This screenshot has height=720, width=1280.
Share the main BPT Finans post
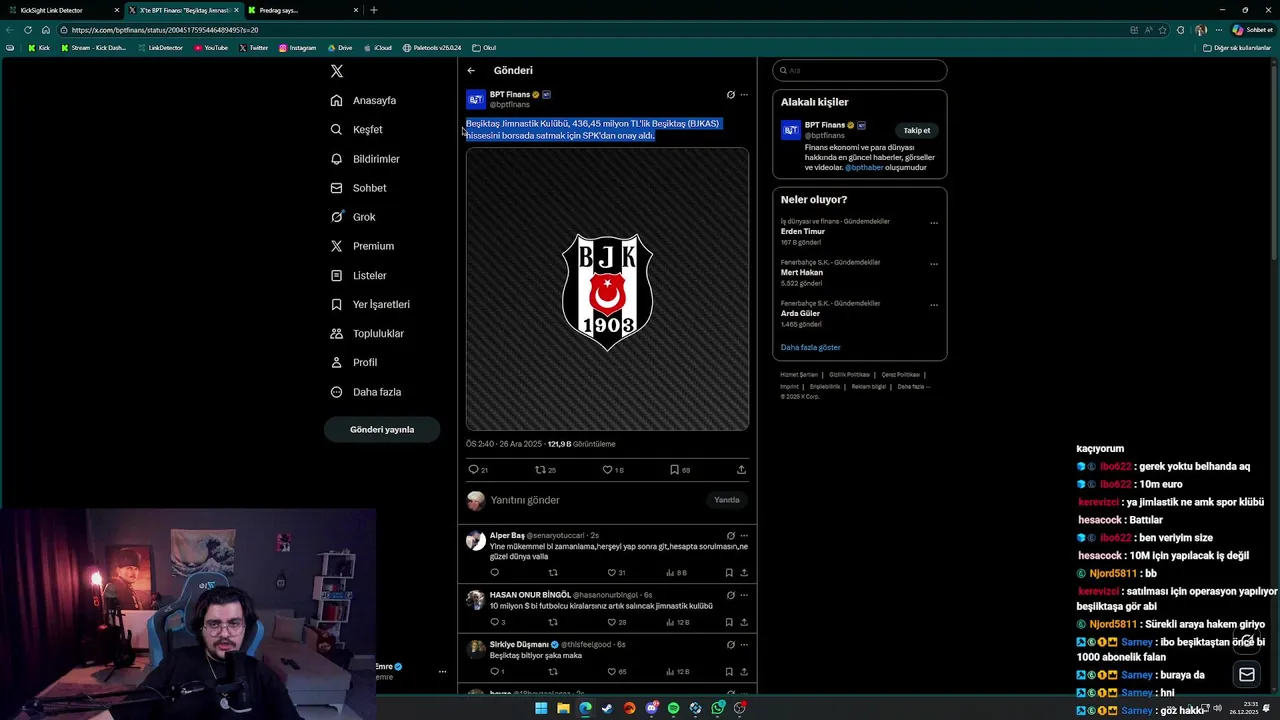(x=741, y=469)
